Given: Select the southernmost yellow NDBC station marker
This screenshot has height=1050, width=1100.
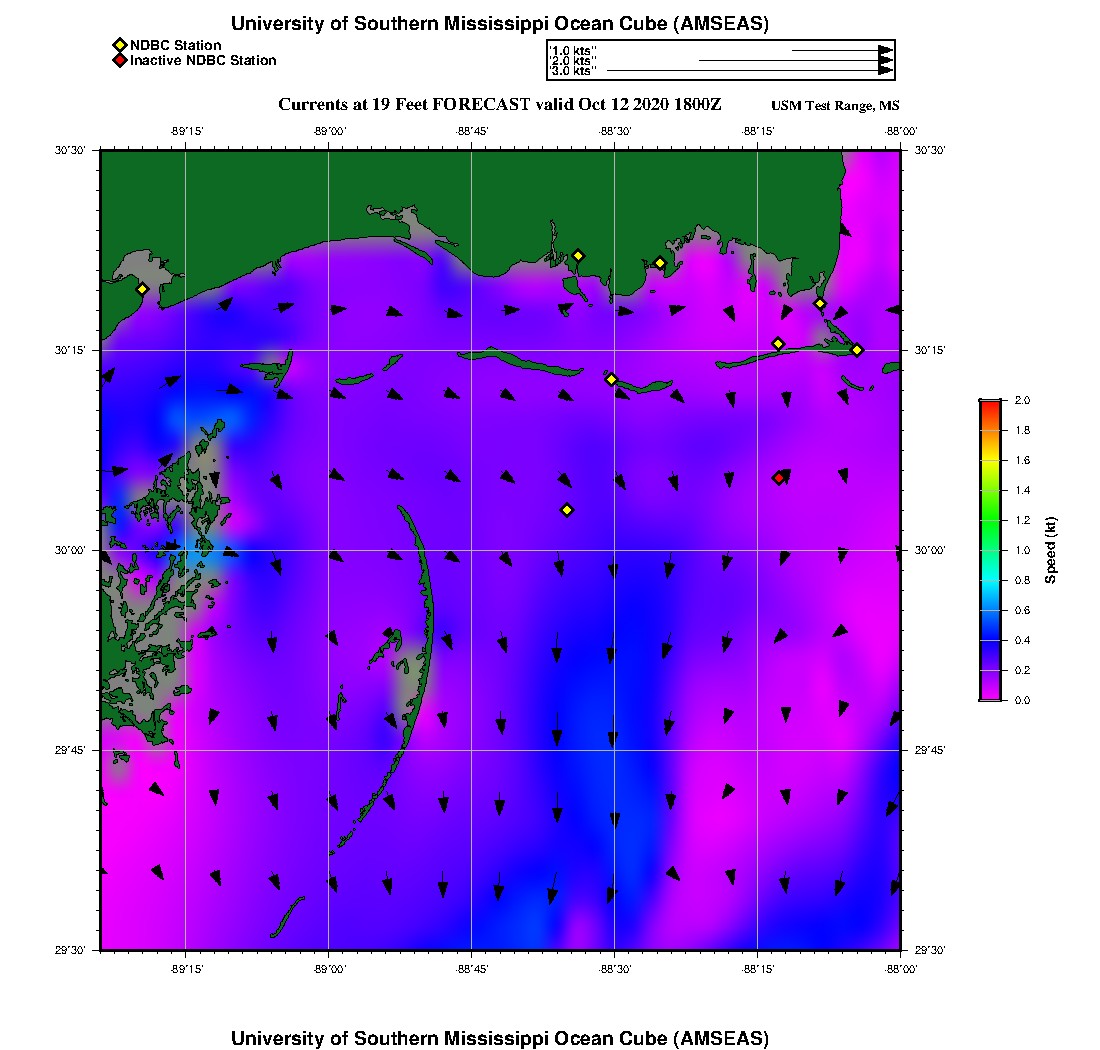Looking at the screenshot, I should click(x=567, y=510).
